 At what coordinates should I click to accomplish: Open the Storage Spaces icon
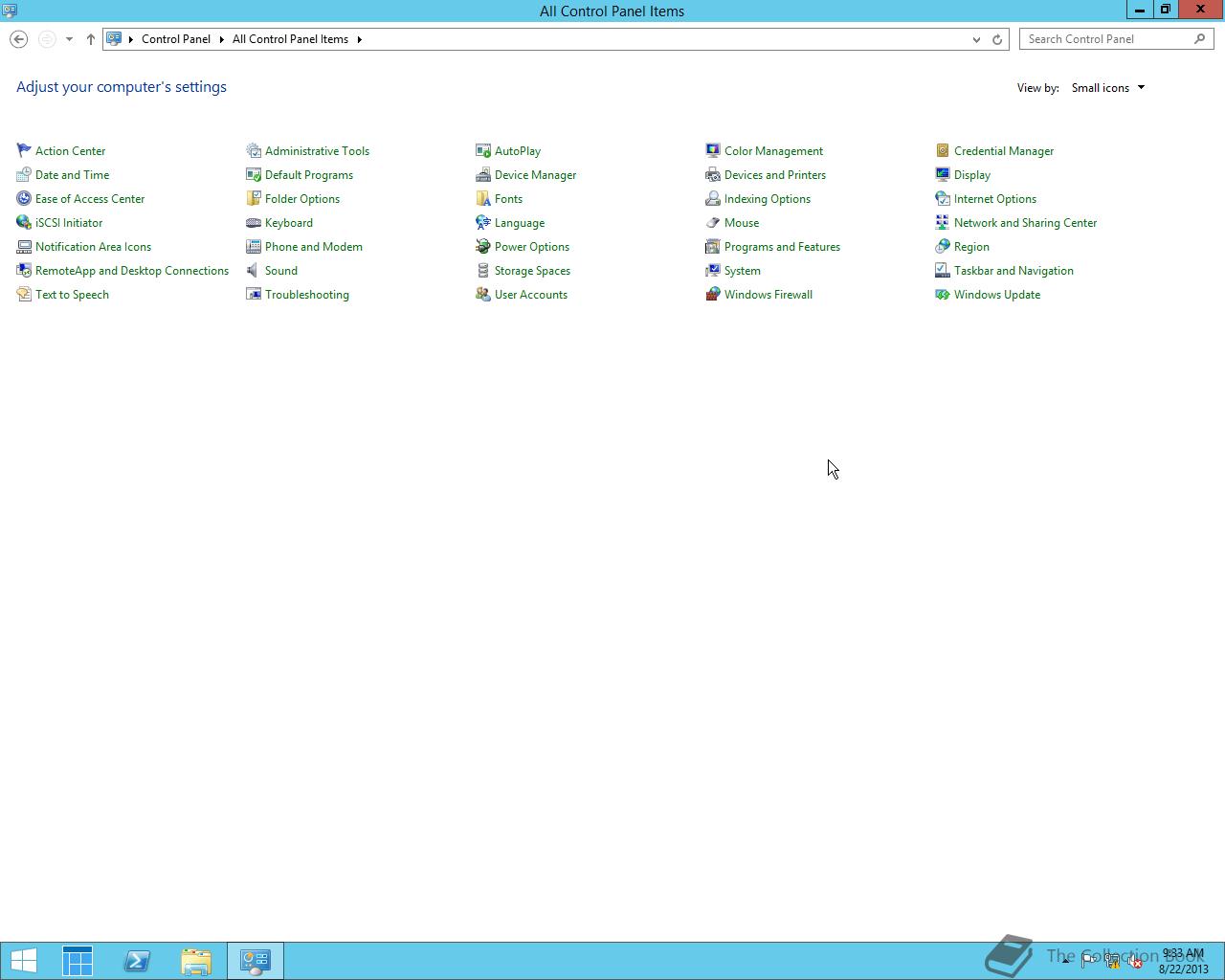483,270
